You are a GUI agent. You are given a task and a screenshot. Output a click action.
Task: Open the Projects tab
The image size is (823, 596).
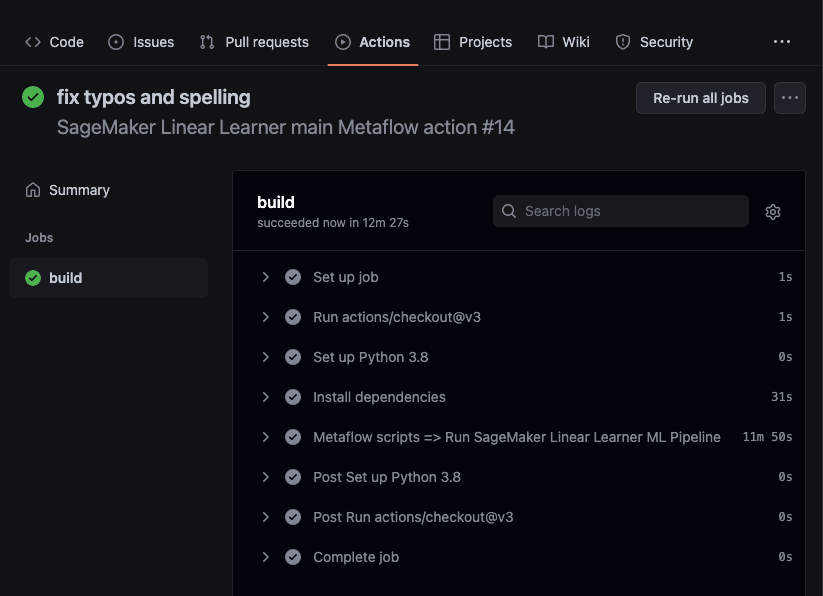tap(472, 42)
